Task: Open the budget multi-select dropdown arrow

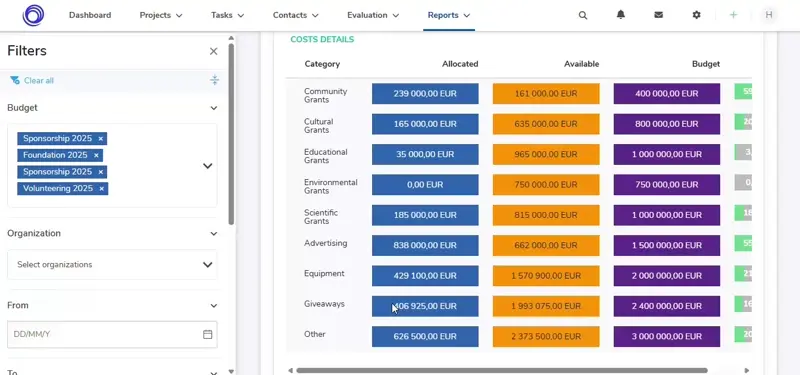Action: click(x=208, y=166)
